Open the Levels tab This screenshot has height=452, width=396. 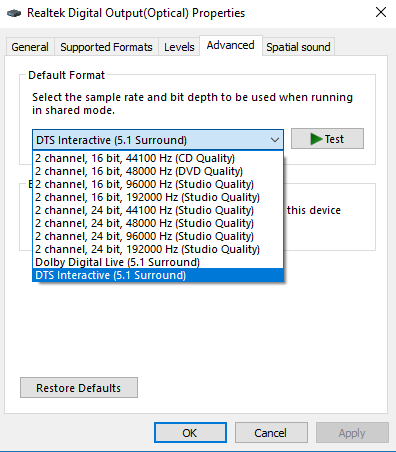point(179,47)
